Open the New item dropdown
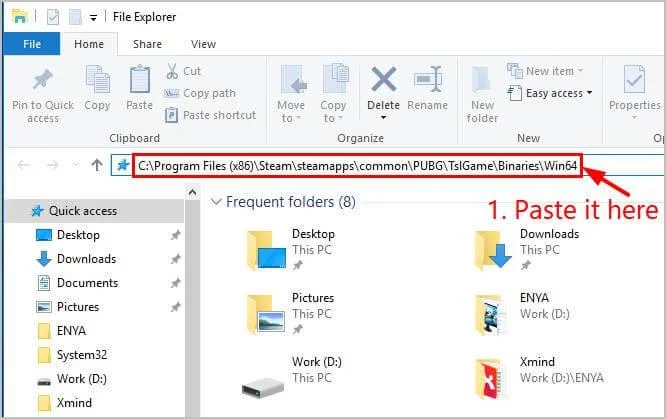Screen dimensions: 666x419 545,71
